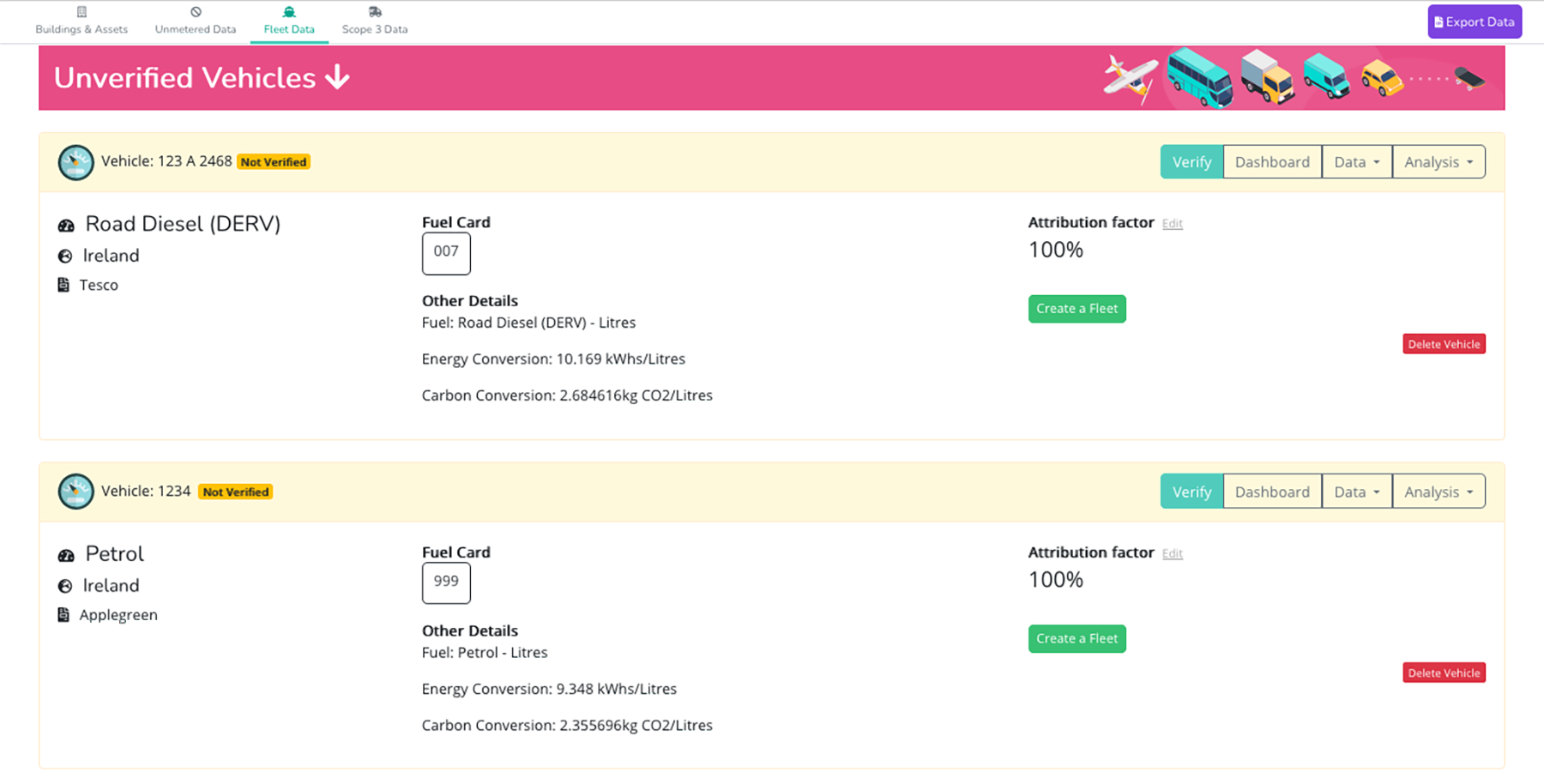Edit attribution factor for vehicle 1234
Viewport: 1544px width, 784px height.
1173,554
